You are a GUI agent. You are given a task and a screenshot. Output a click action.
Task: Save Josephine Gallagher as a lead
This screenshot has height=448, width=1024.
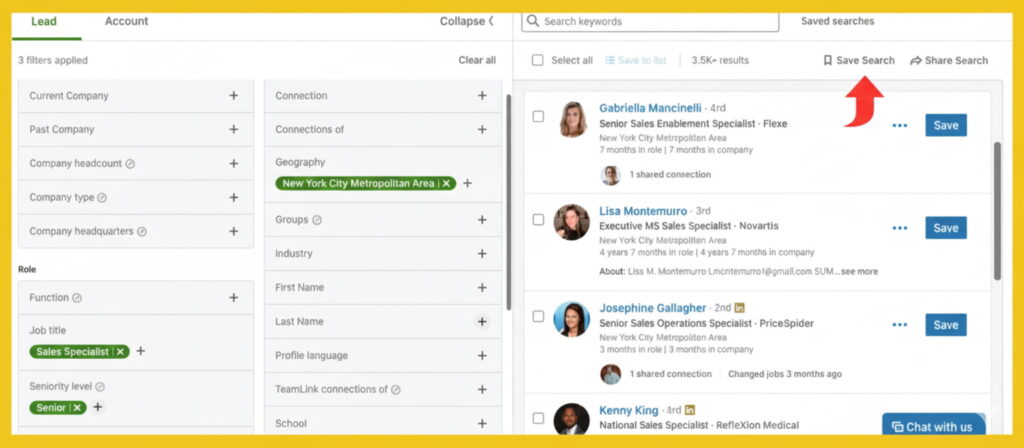tap(945, 325)
